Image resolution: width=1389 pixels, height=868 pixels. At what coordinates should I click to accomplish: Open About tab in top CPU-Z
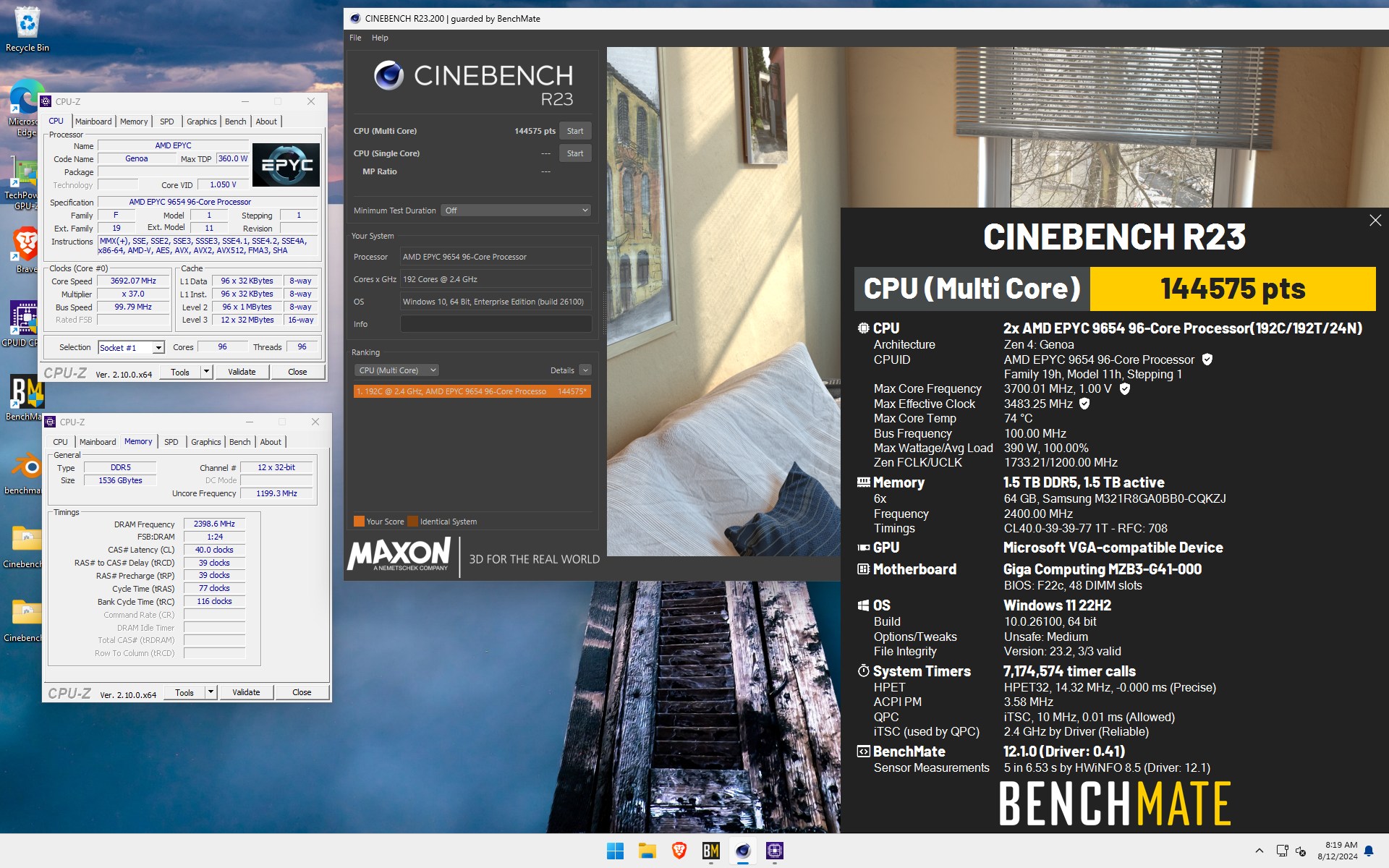pos(266,122)
